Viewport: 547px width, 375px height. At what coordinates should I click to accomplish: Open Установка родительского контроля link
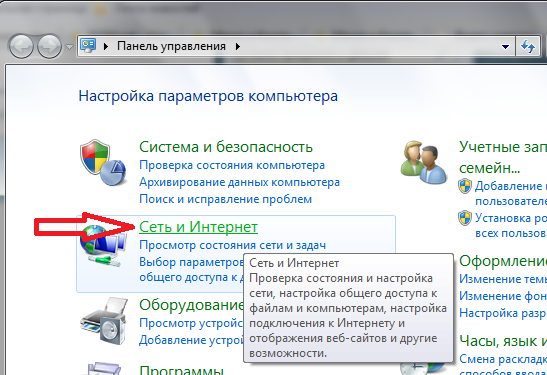click(511, 225)
